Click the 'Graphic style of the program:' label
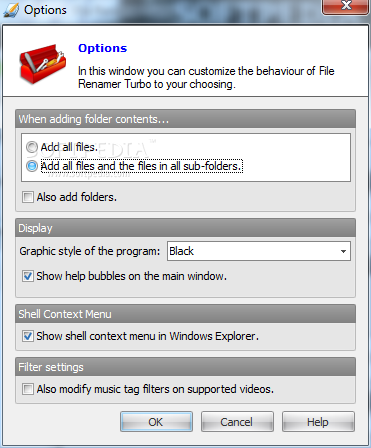371x448 pixels. pyautogui.click(x=90, y=251)
